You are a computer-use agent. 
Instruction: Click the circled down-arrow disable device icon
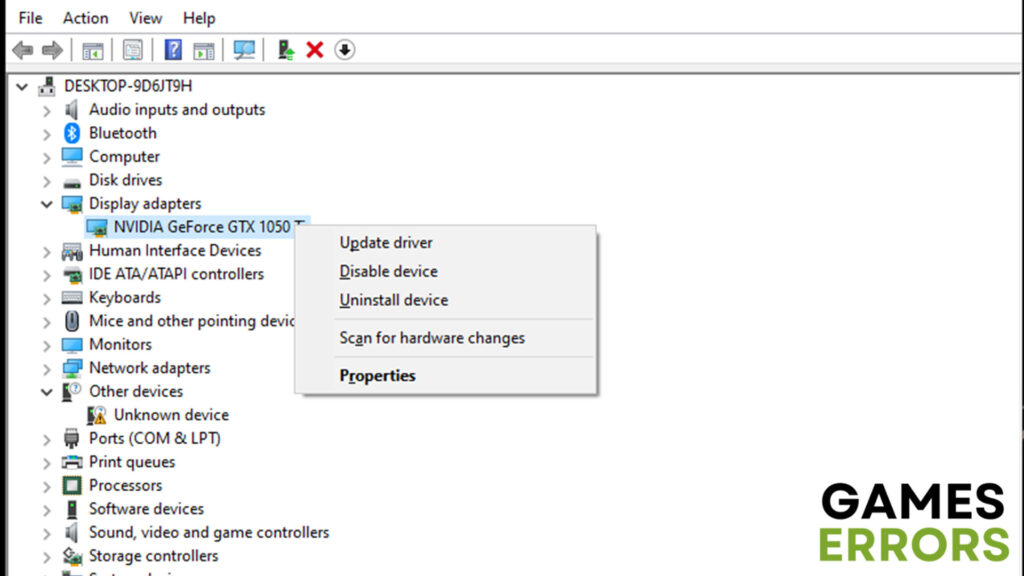coord(345,50)
